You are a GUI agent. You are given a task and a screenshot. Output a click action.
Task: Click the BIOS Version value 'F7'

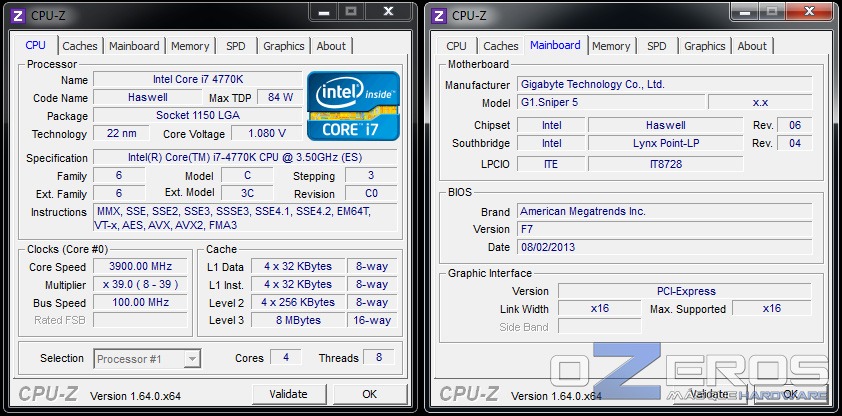click(x=665, y=229)
